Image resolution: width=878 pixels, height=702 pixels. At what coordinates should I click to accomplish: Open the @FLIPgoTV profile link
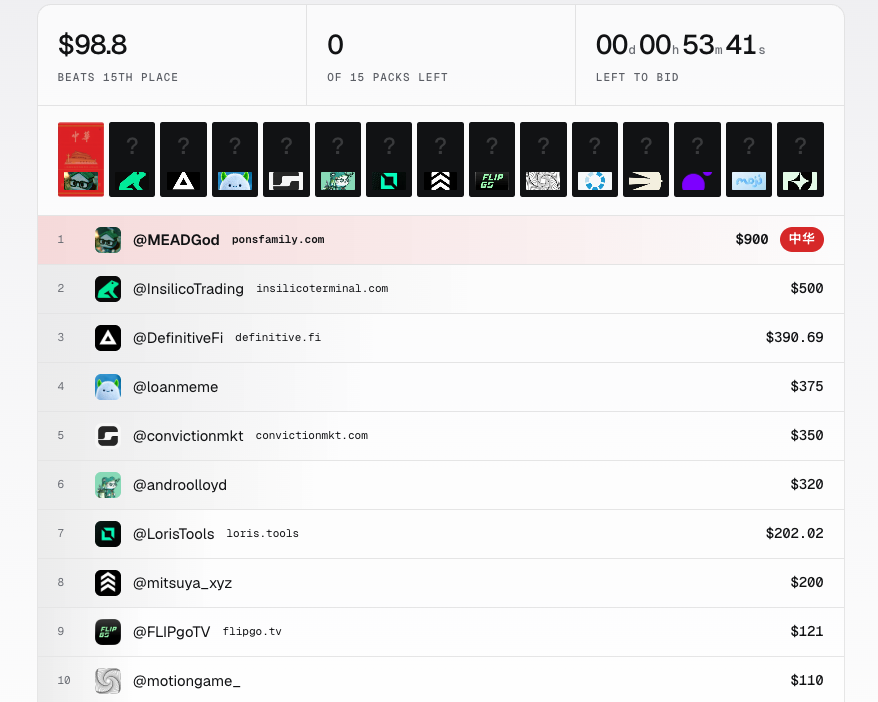[x=171, y=632]
